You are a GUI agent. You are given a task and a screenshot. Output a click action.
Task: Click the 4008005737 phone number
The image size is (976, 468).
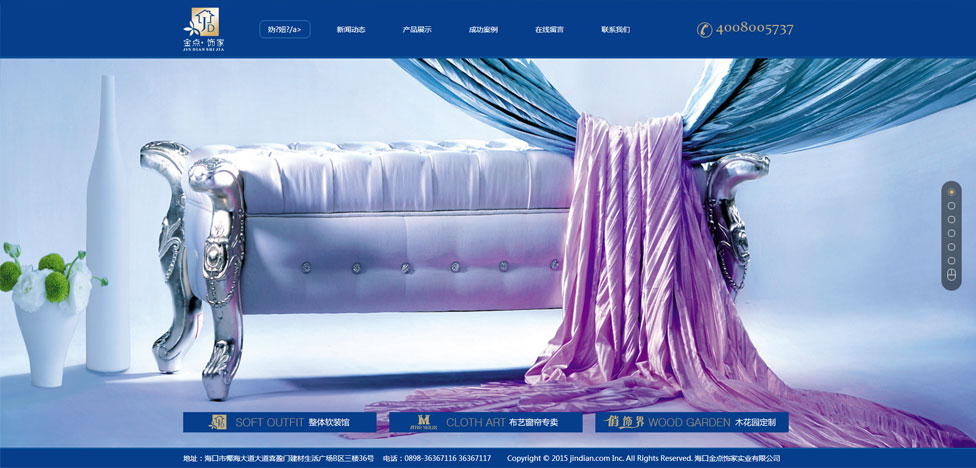(754, 29)
